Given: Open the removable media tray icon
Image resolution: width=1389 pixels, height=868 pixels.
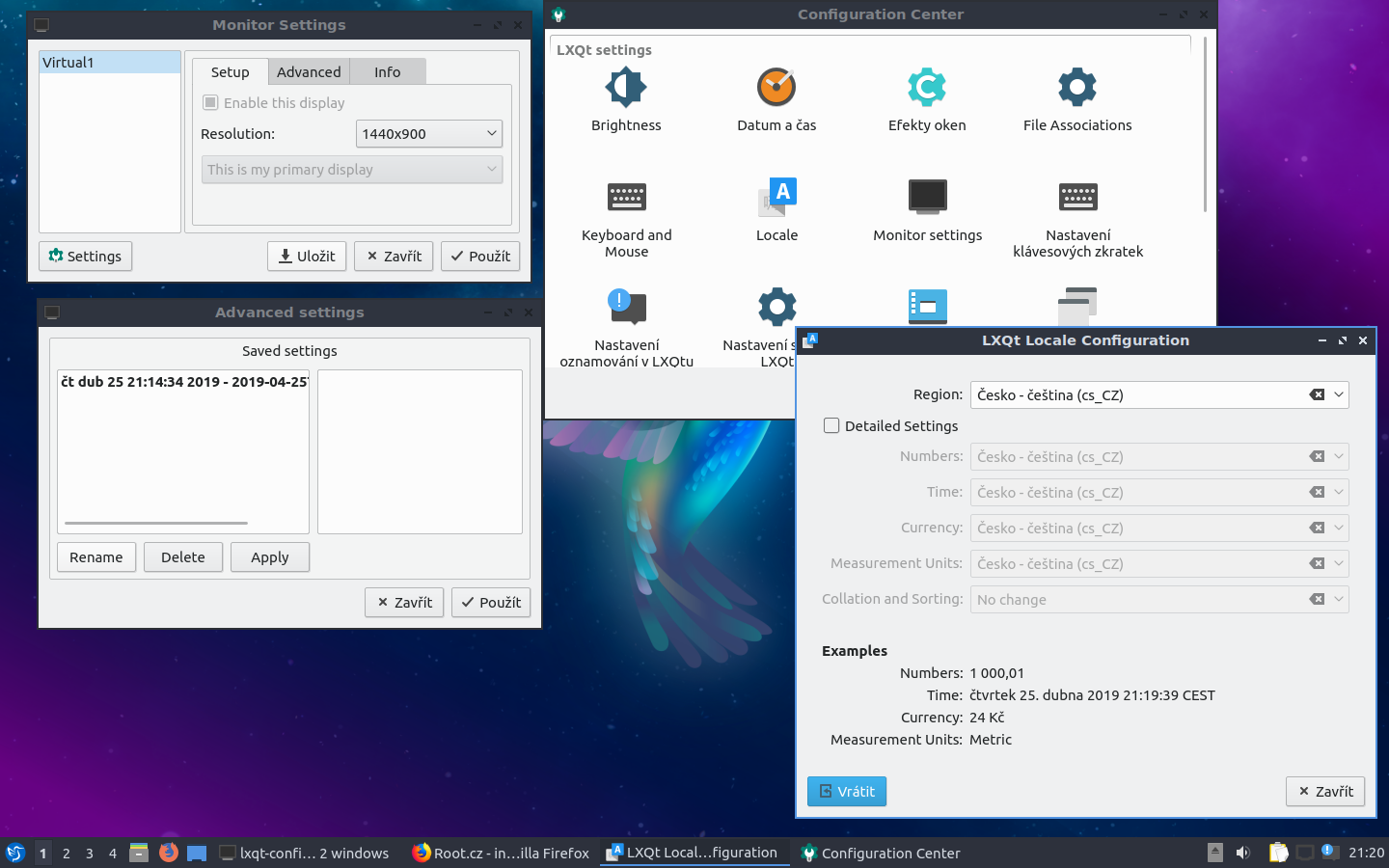Looking at the screenshot, I should [1215, 853].
